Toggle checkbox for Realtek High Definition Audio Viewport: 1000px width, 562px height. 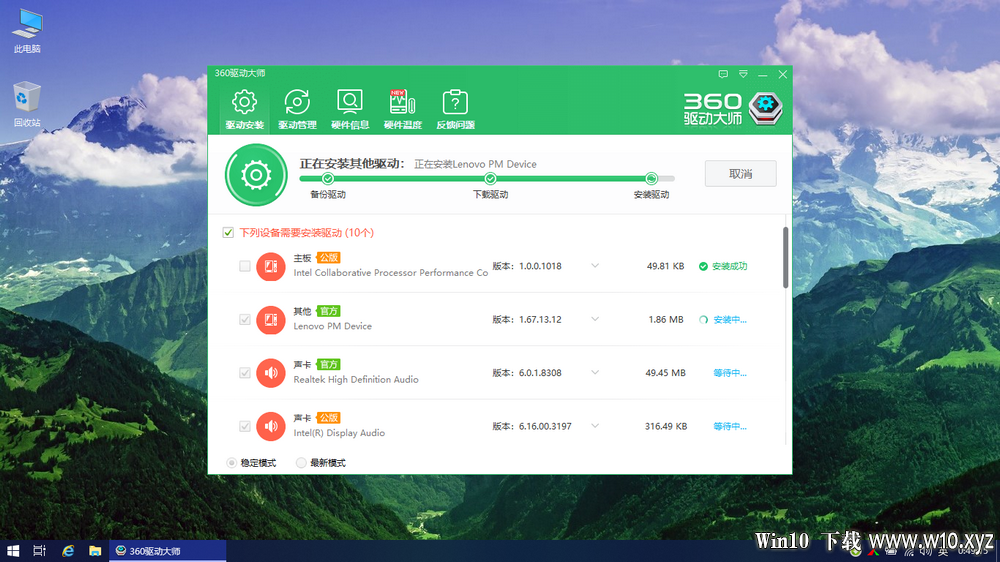(x=244, y=373)
